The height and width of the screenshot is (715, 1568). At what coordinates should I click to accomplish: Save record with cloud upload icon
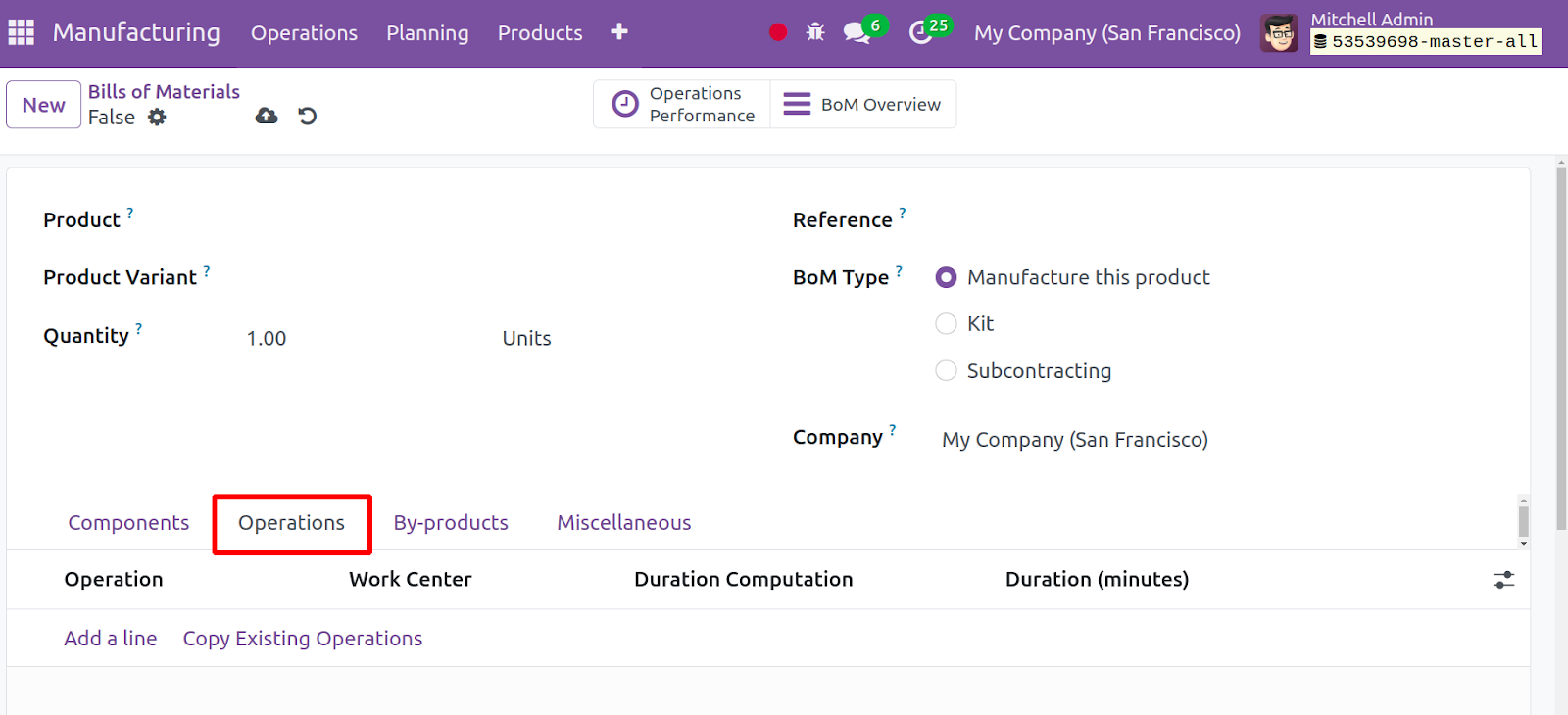tap(267, 117)
